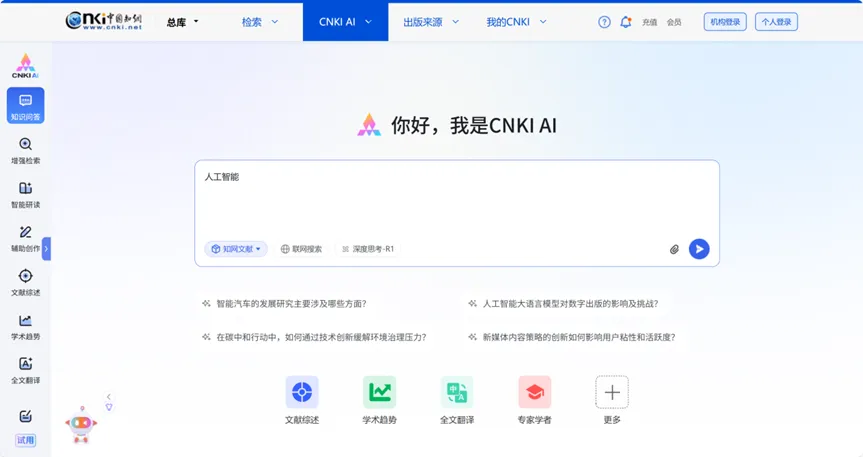The width and height of the screenshot is (863, 457).
Task: Open the 学术趋势 shortcut tile
Action: tap(379, 400)
